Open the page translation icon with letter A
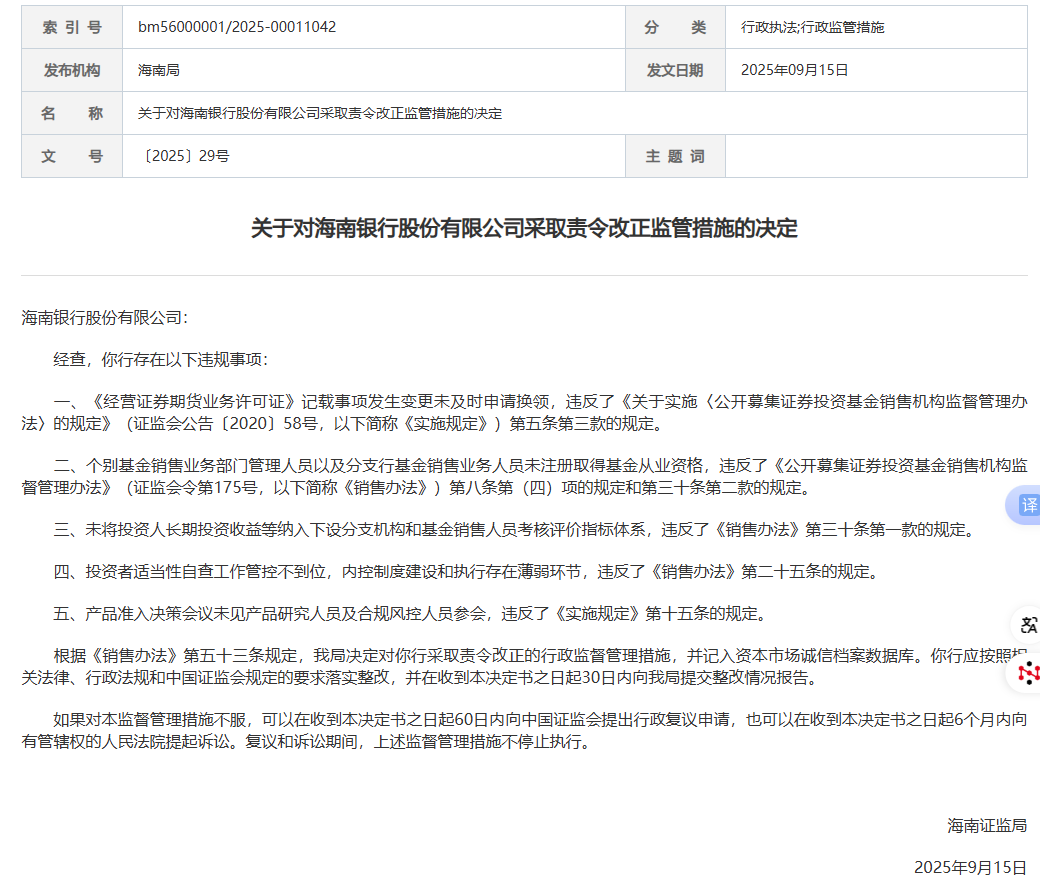1040x883 pixels. [x=1028, y=625]
